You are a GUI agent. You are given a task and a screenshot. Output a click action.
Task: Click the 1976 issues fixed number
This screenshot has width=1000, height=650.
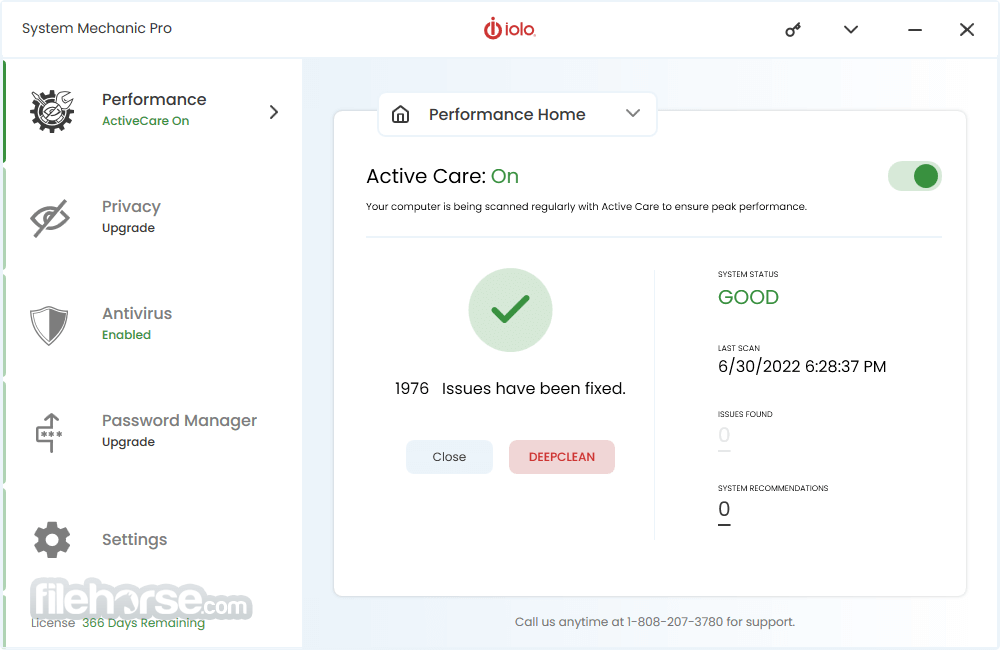point(412,388)
